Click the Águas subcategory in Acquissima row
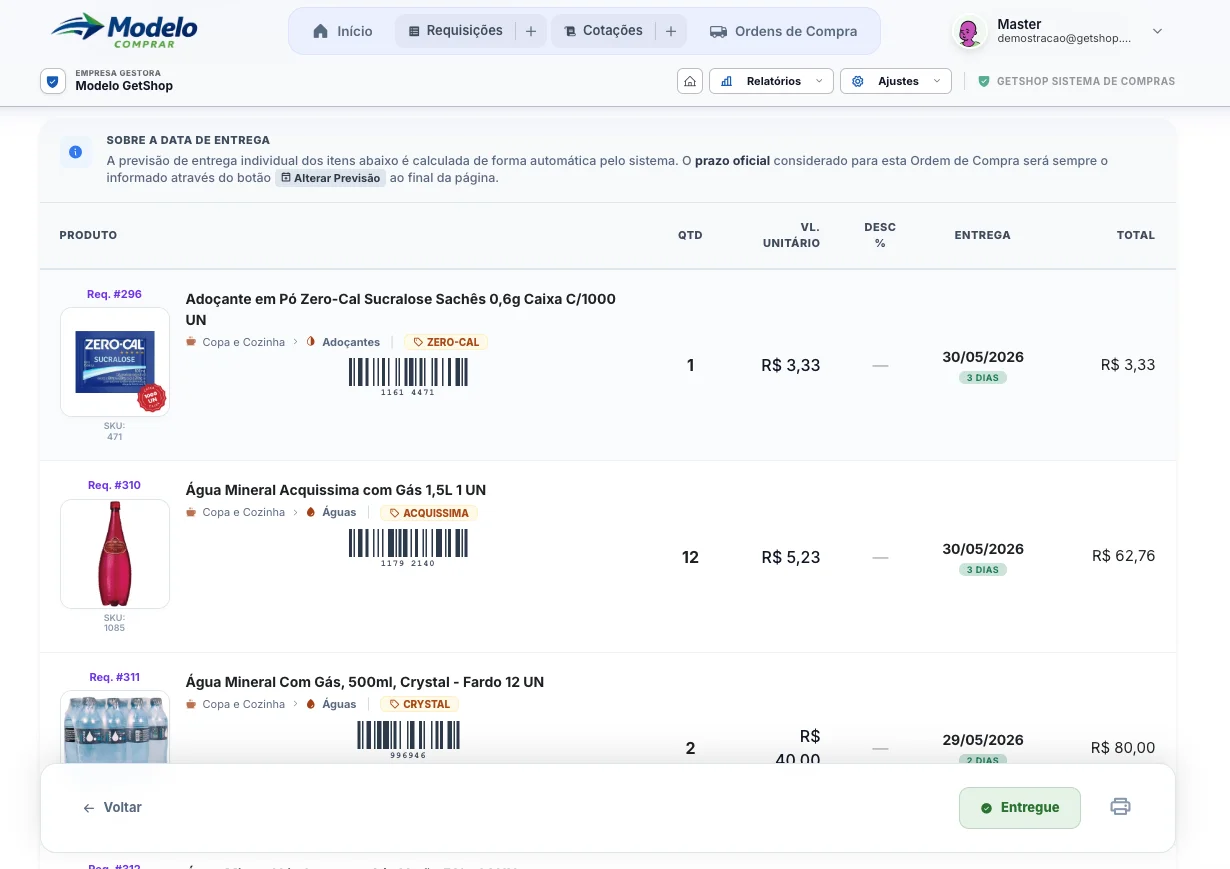The height and width of the screenshot is (869, 1230). pos(339,512)
